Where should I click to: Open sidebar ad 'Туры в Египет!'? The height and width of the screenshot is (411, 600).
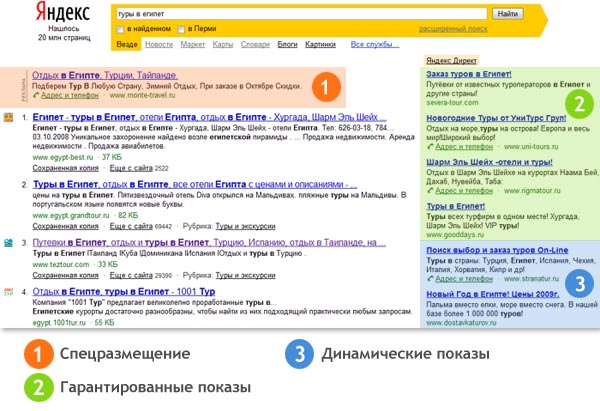455,206
